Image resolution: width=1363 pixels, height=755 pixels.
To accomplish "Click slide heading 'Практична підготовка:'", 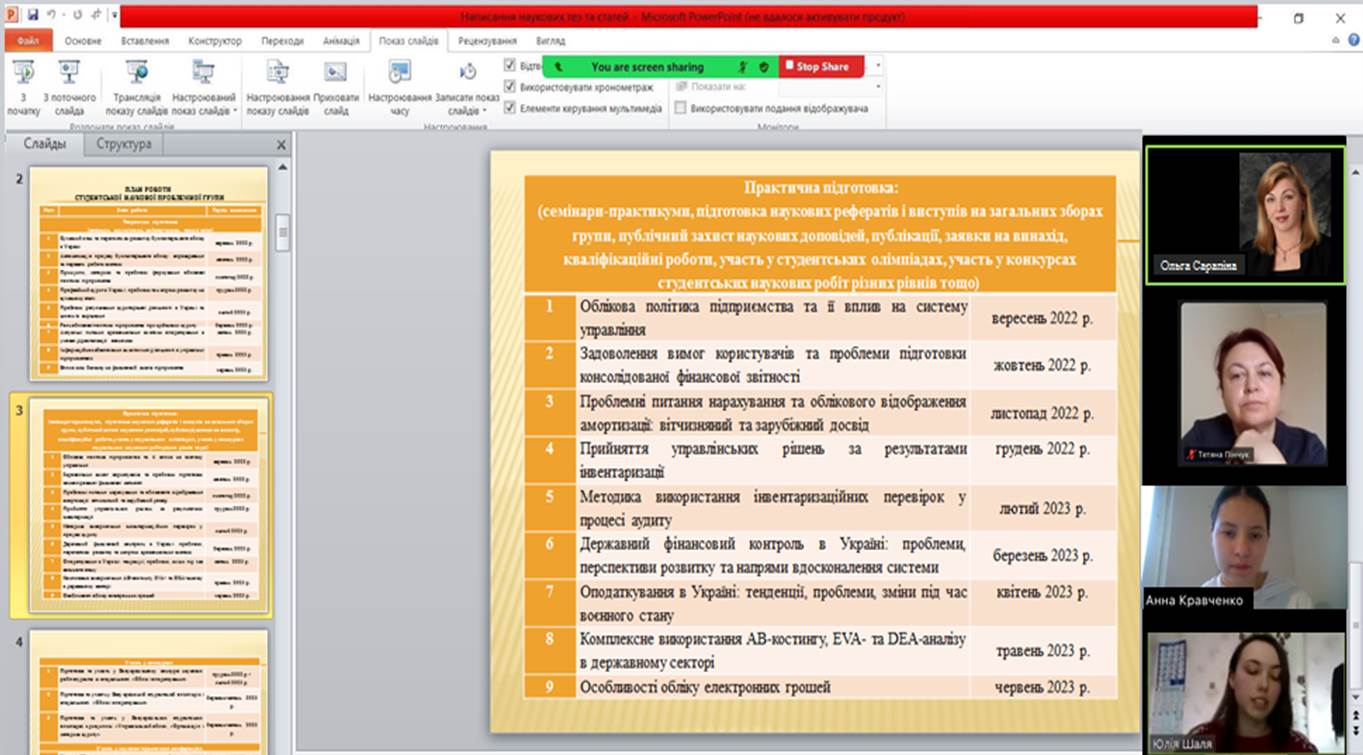I will [820, 187].
